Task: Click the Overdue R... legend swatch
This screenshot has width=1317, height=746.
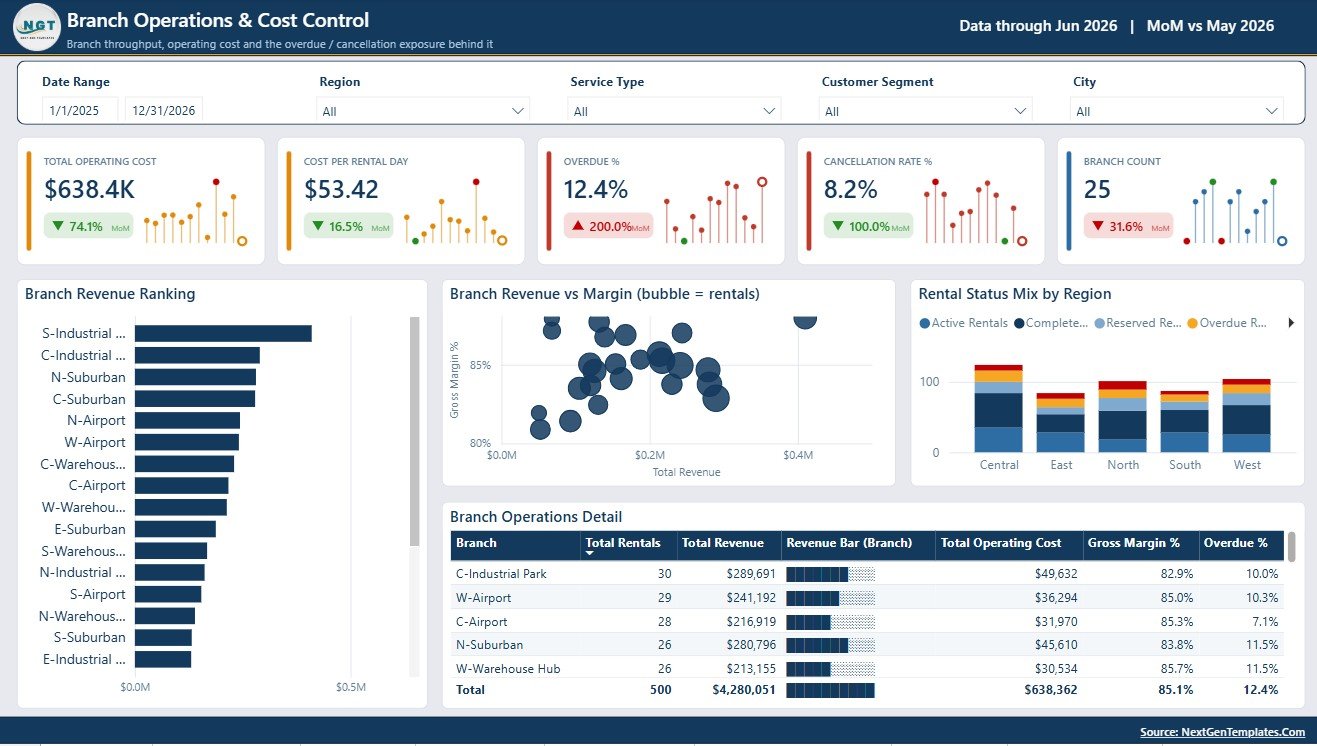Action: [1192, 323]
